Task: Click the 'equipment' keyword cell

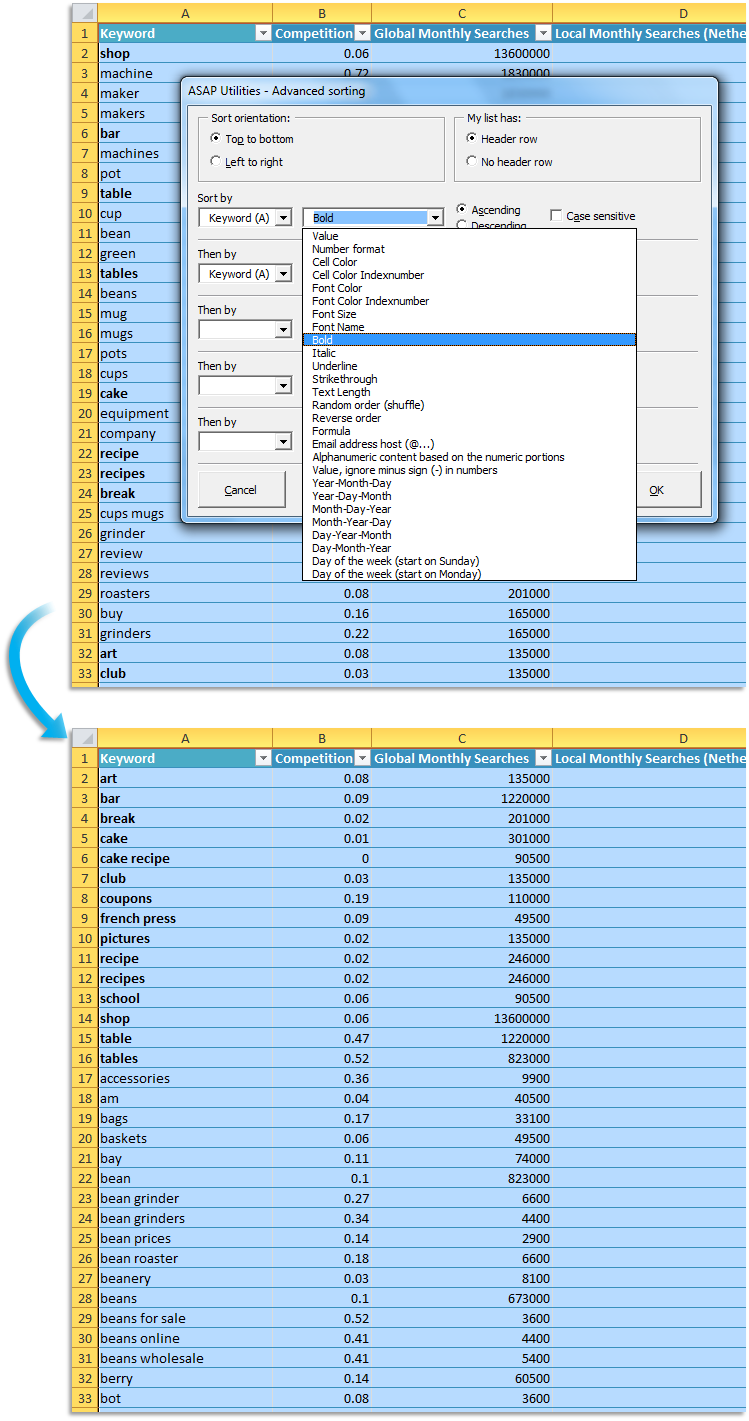Action: (x=139, y=413)
